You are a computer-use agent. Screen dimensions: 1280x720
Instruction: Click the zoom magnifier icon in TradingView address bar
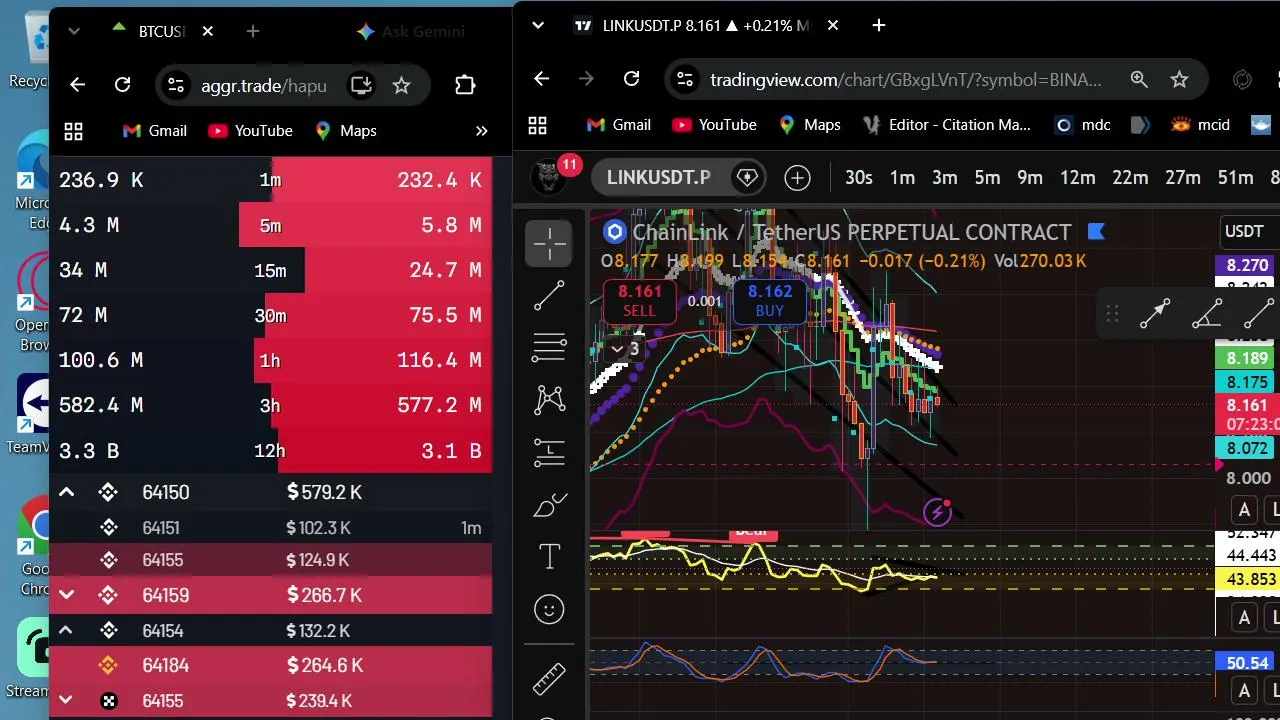tap(1139, 79)
